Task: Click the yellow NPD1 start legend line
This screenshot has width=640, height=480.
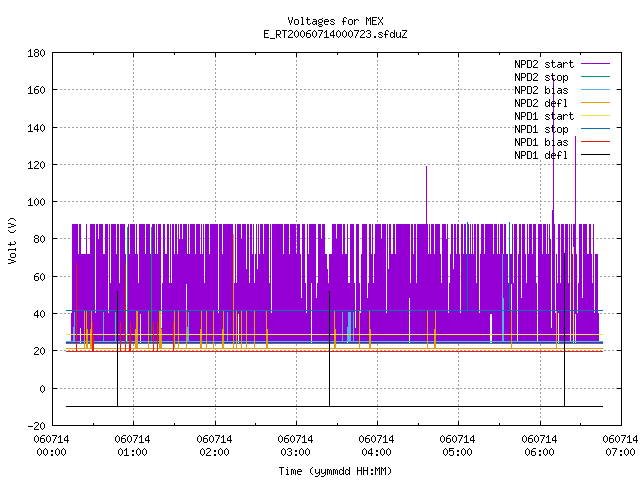Action: click(595, 116)
